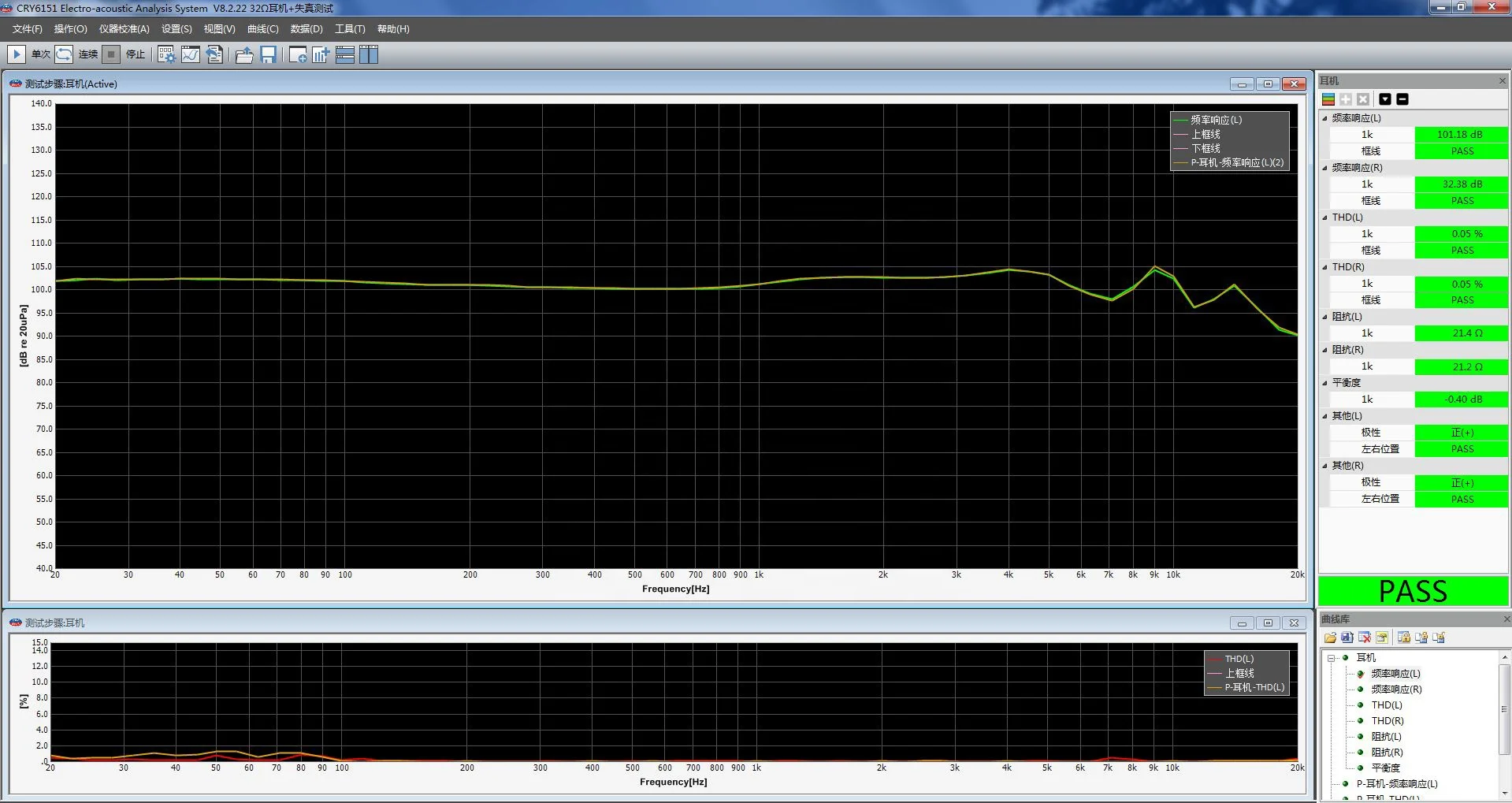The width and height of the screenshot is (1512, 803).
Task: Click the grey X icon in the 耳机 panel
Action: pyautogui.click(x=1363, y=99)
